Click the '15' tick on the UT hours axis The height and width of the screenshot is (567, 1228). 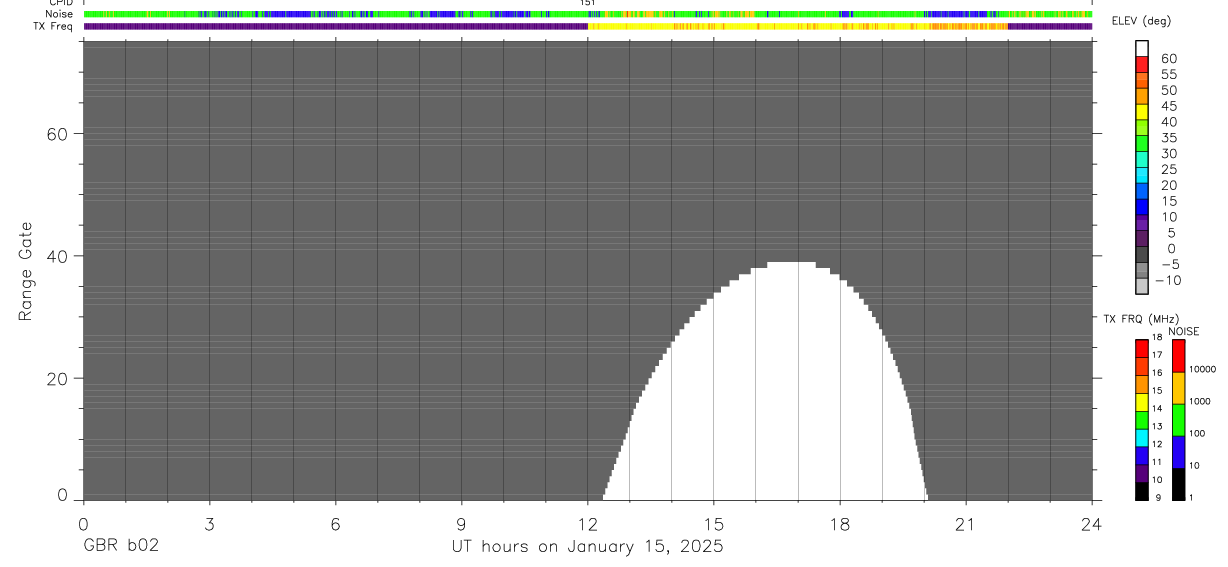(713, 524)
